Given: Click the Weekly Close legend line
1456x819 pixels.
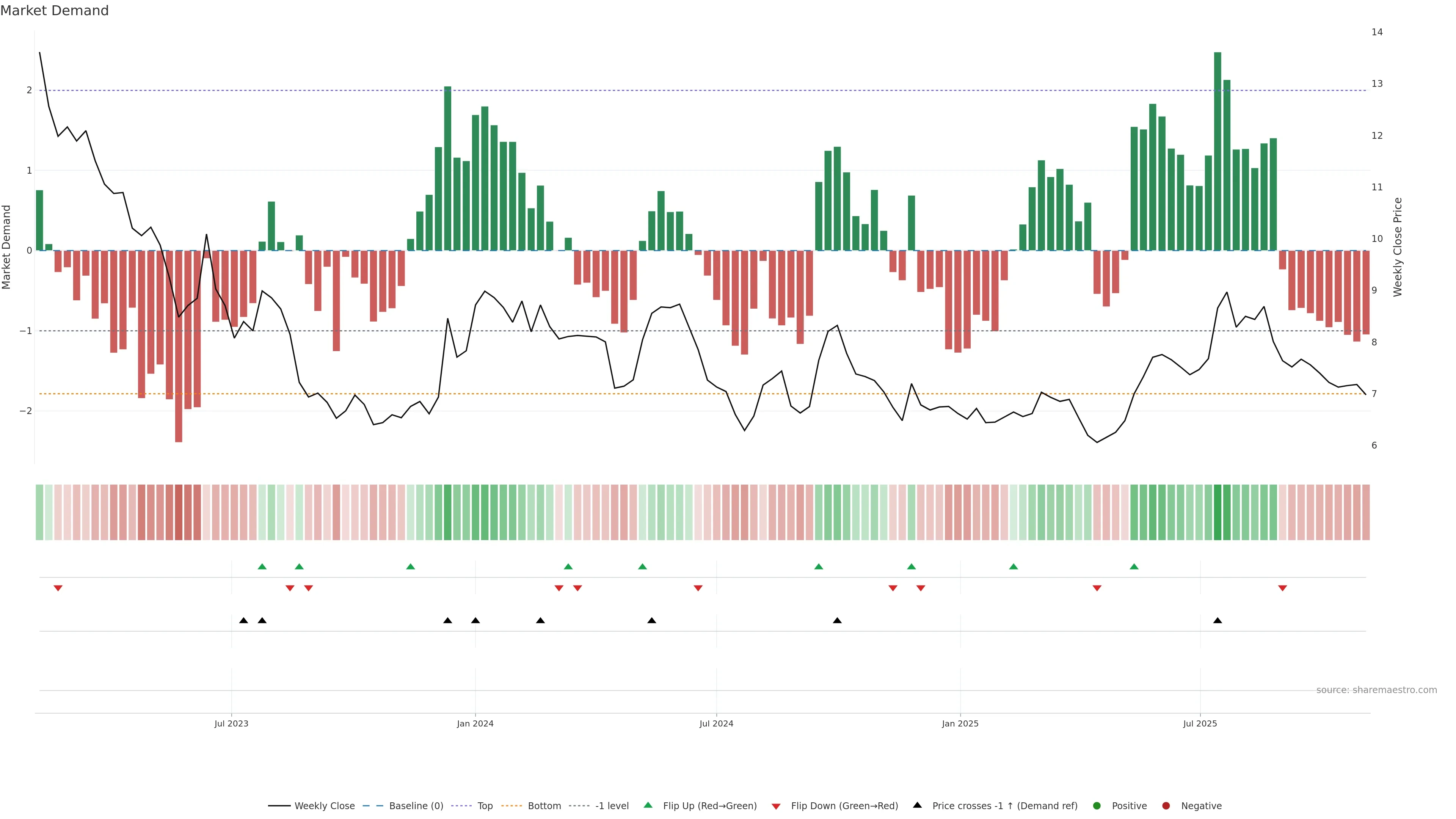Looking at the screenshot, I should (279, 805).
